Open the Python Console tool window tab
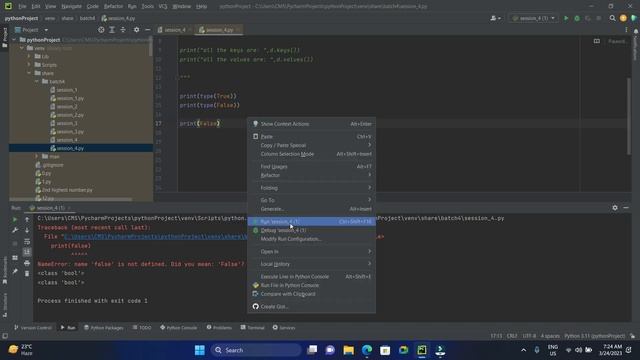 (178, 327)
